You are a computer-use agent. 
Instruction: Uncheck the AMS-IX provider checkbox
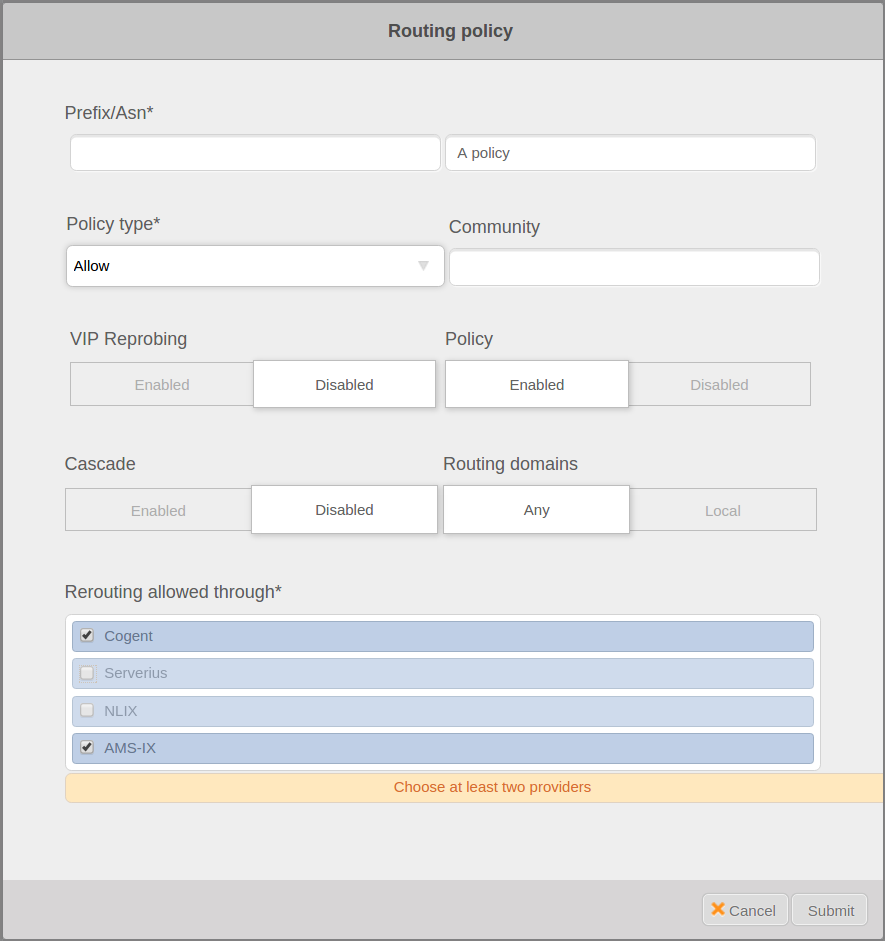[87, 748]
